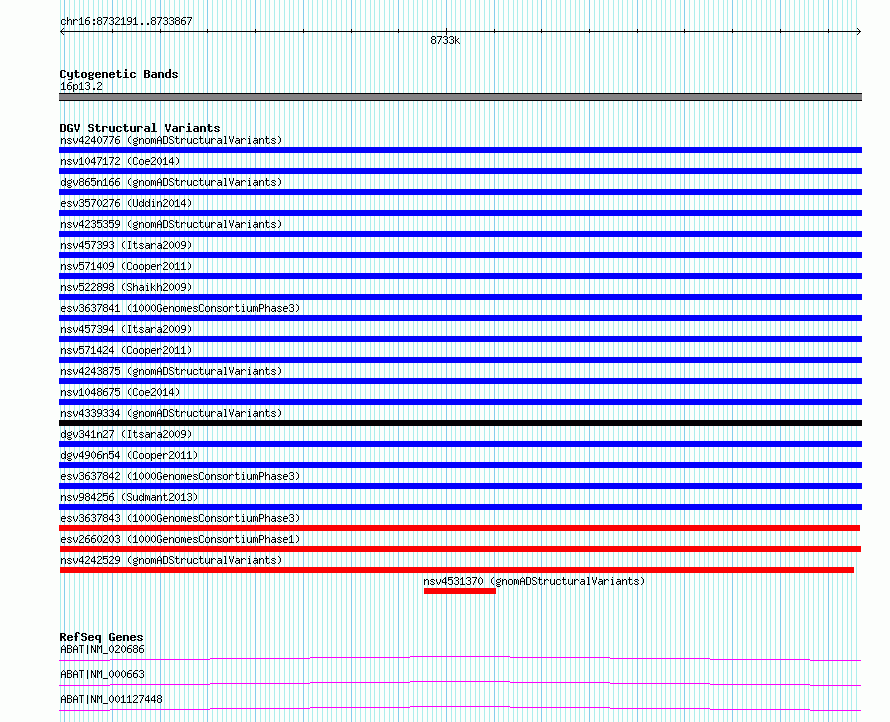The width and height of the screenshot is (890, 722).
Task: Click the 8733k ruler position label
Action: click(445, 40)
